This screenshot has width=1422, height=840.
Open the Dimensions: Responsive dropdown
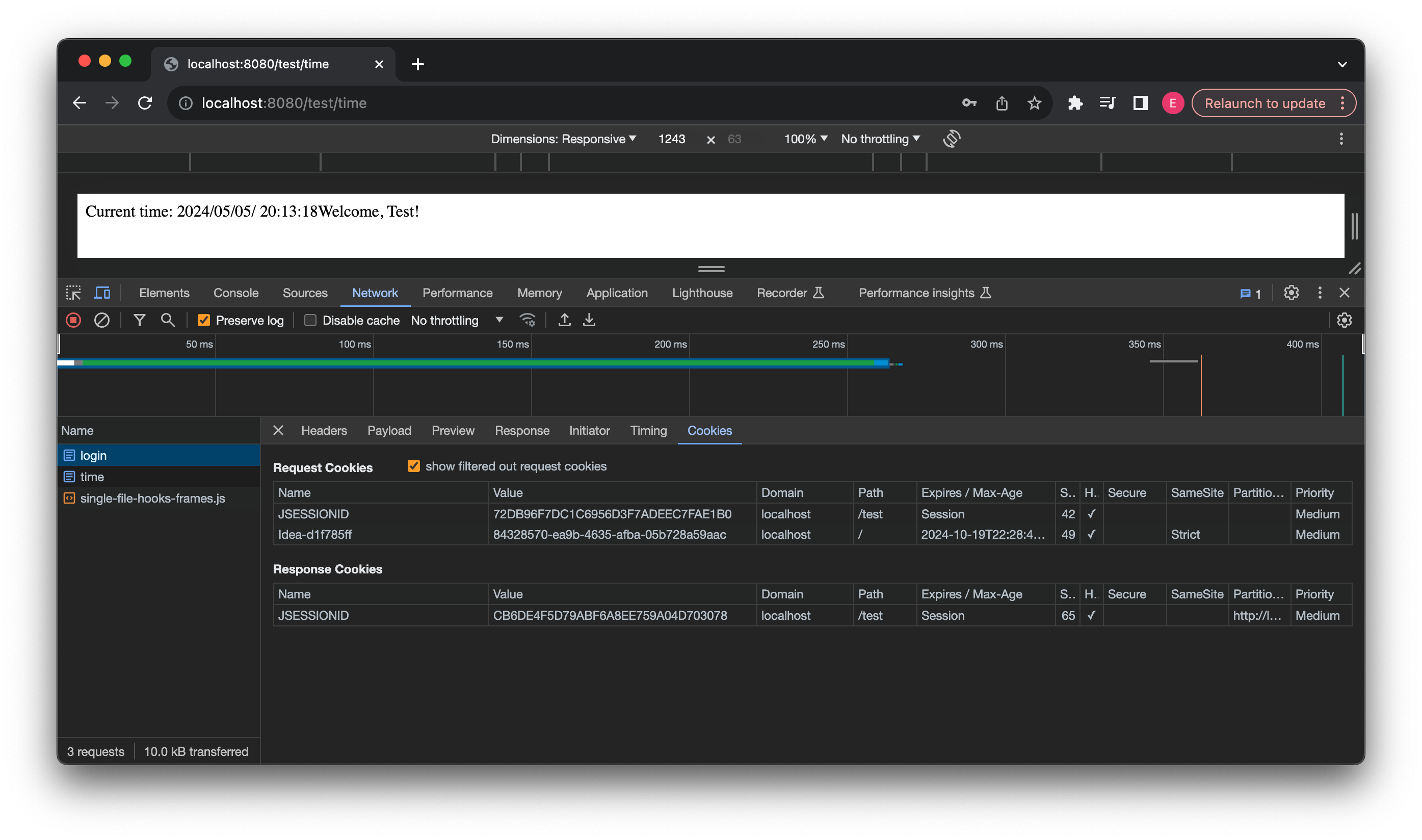click(x=564, y=139)
